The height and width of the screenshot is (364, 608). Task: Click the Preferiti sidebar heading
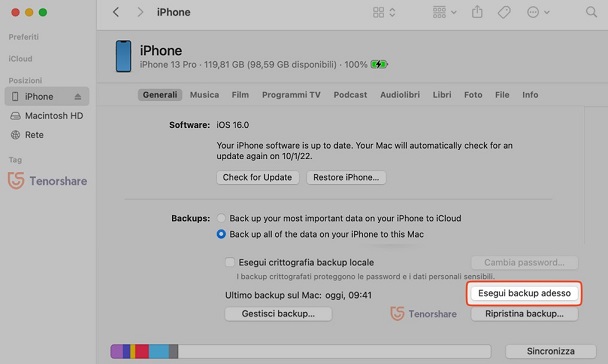(x=24, y=37)
